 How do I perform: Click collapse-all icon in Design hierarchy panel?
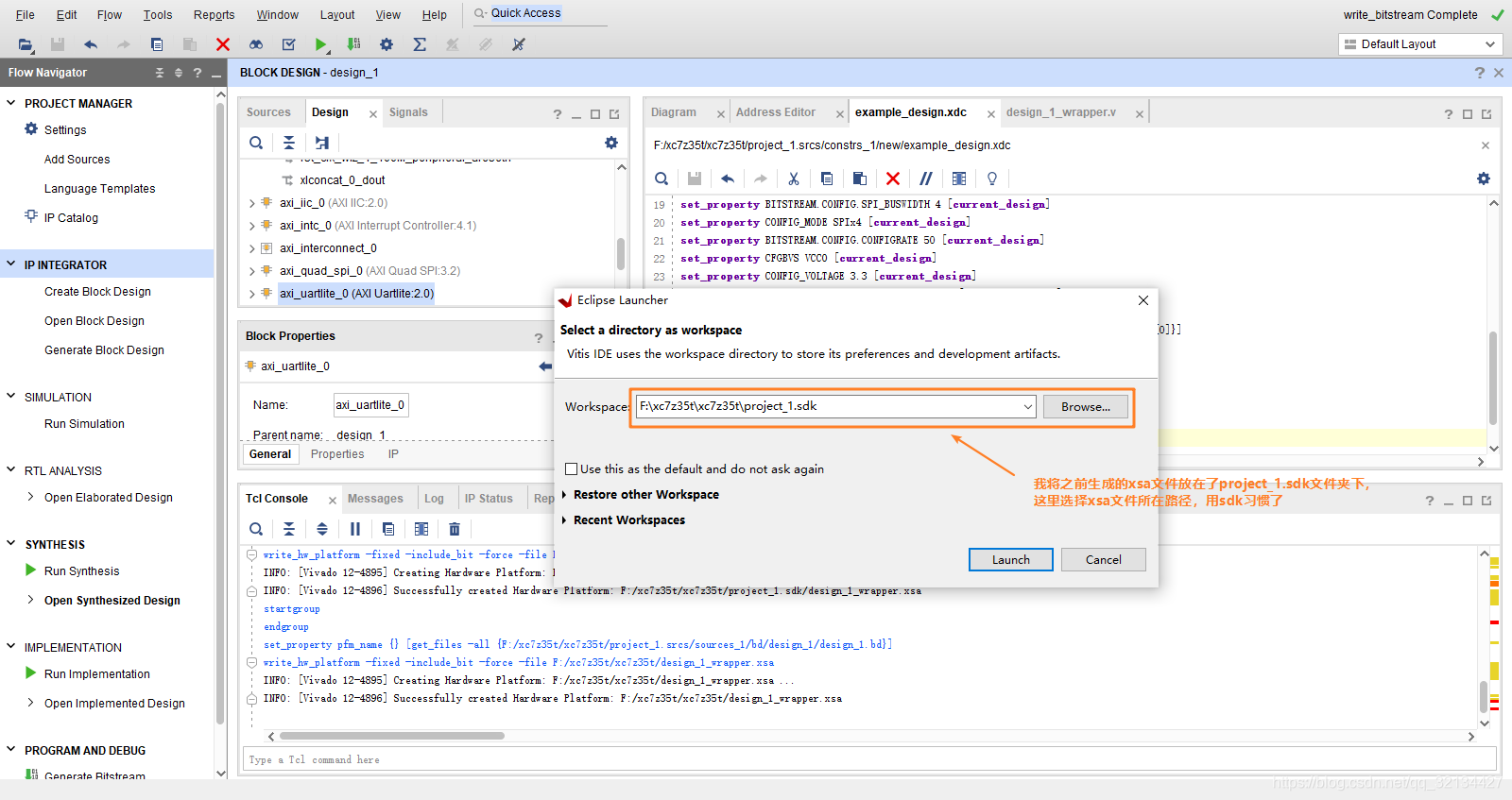289,143
